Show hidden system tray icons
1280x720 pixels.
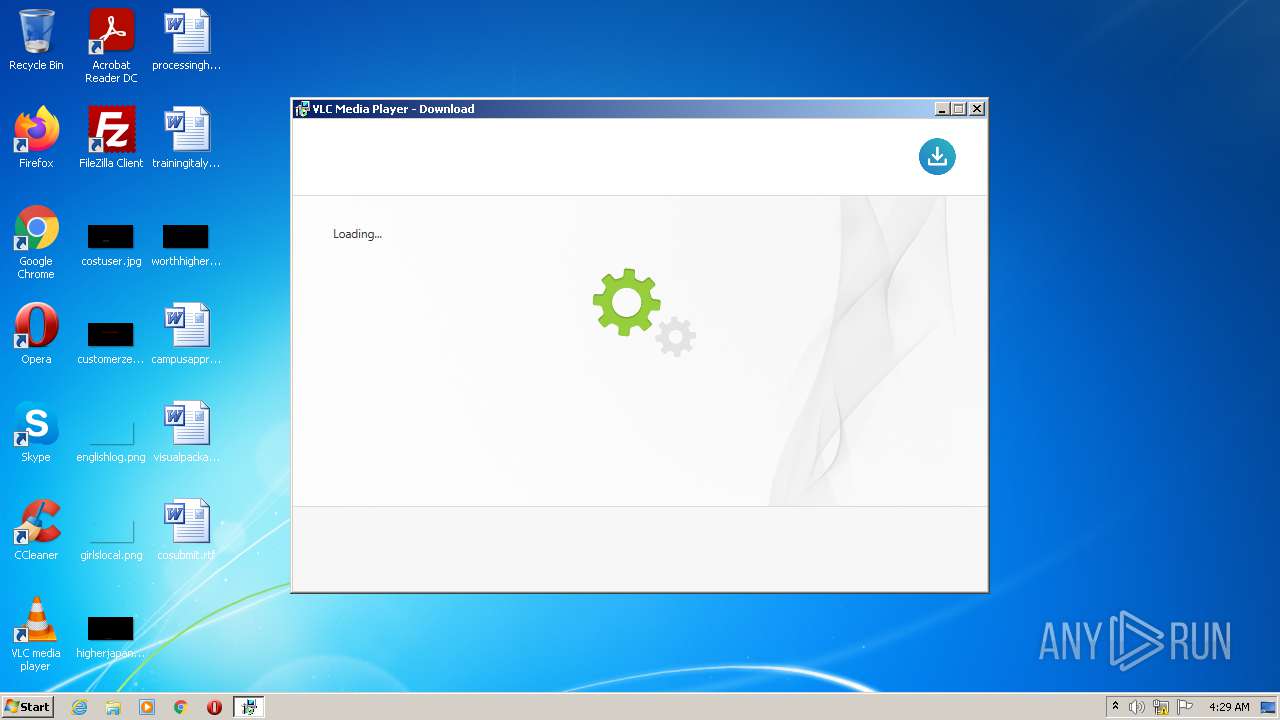(x=1115, y=707)
